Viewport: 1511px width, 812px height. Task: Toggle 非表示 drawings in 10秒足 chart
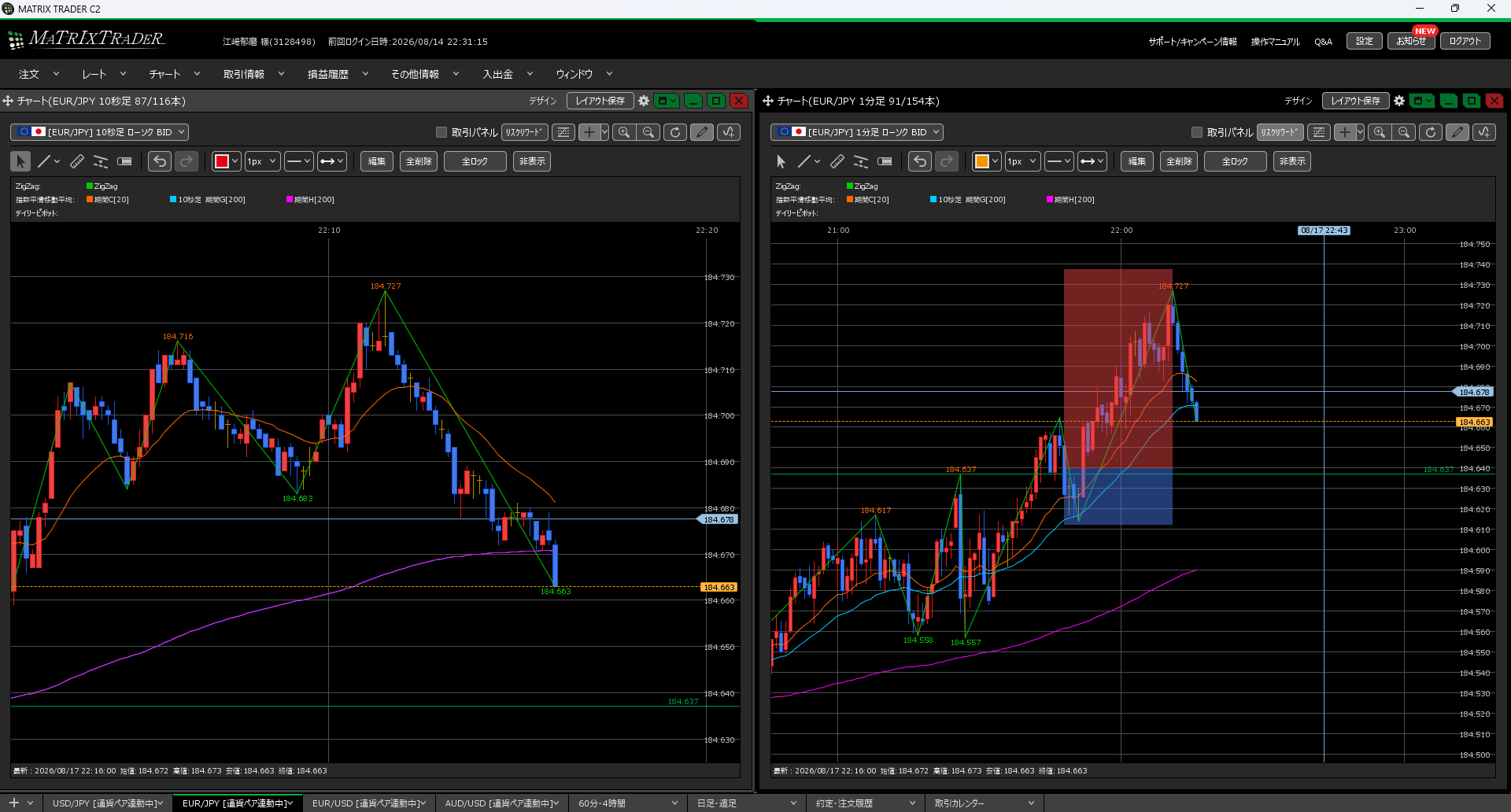pos(532,161)
